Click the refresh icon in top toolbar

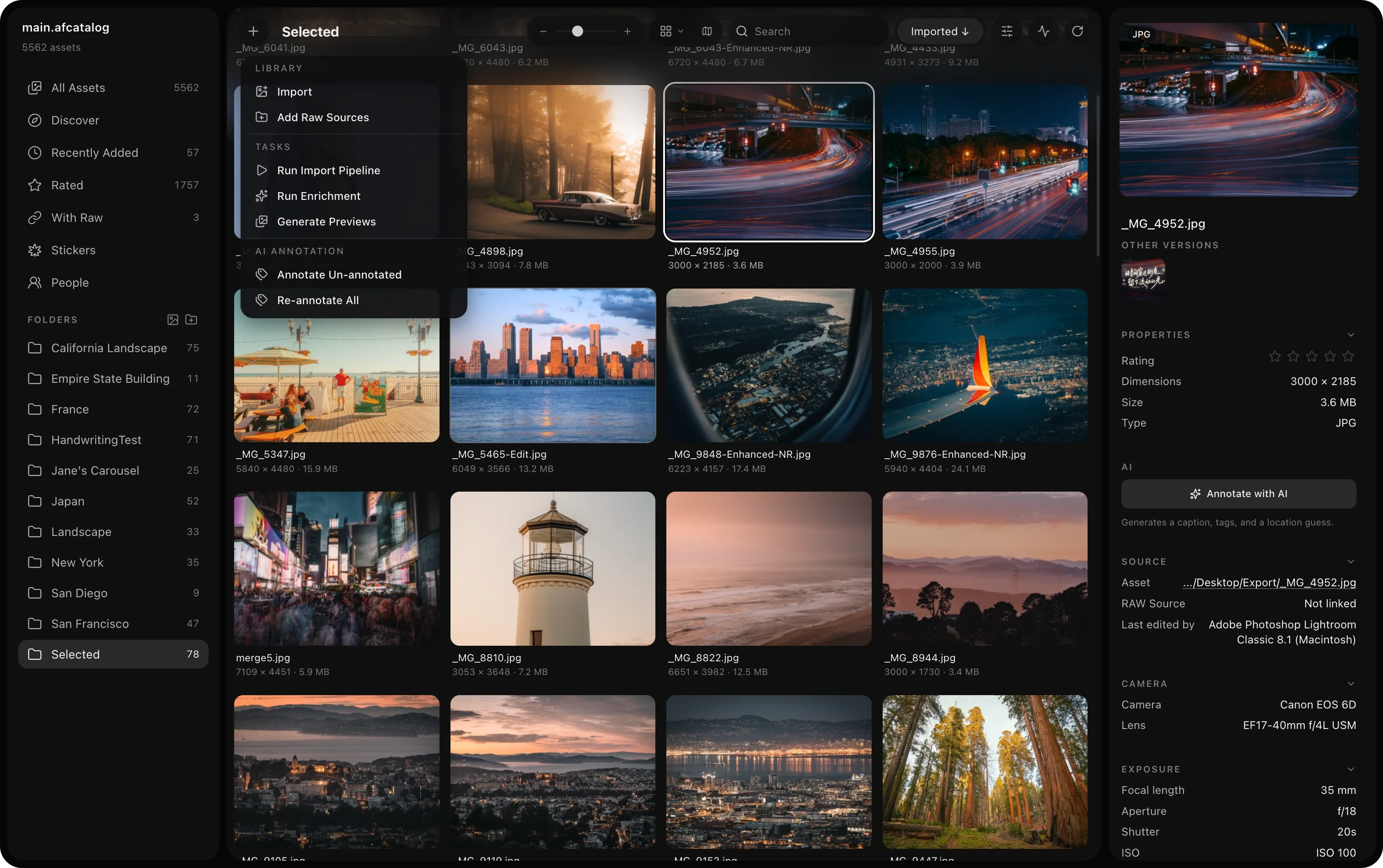click(1077, 32)
